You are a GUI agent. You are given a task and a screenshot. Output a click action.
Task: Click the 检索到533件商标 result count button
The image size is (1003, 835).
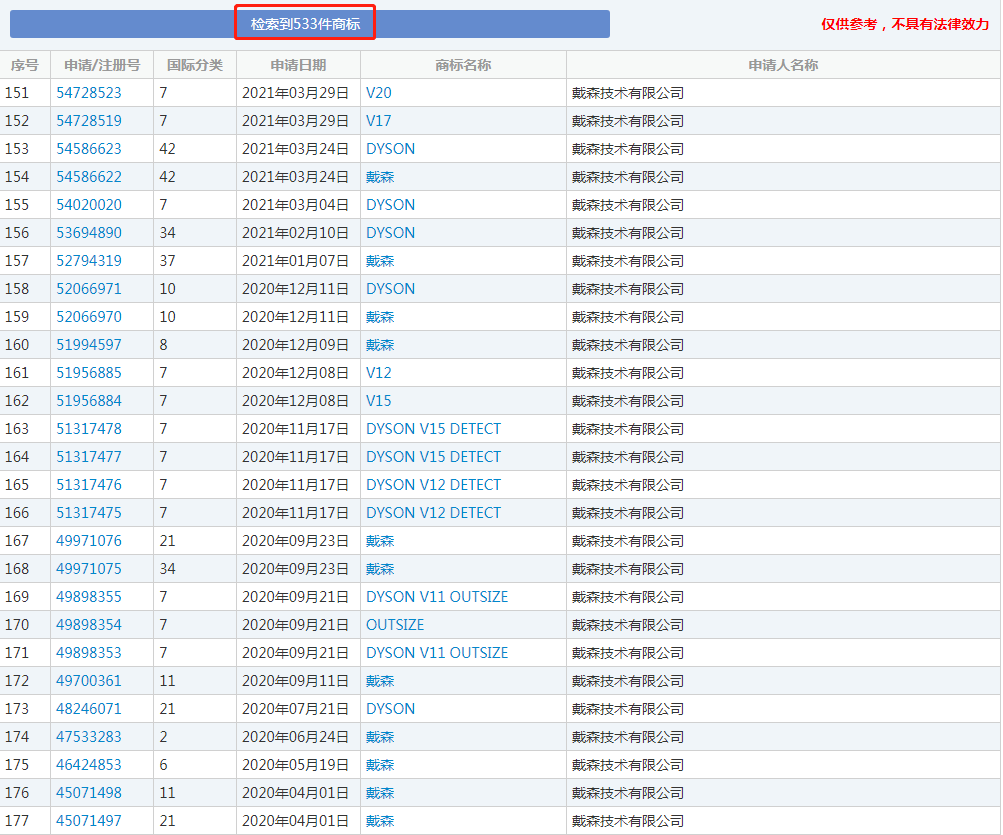tap(305, 23)
